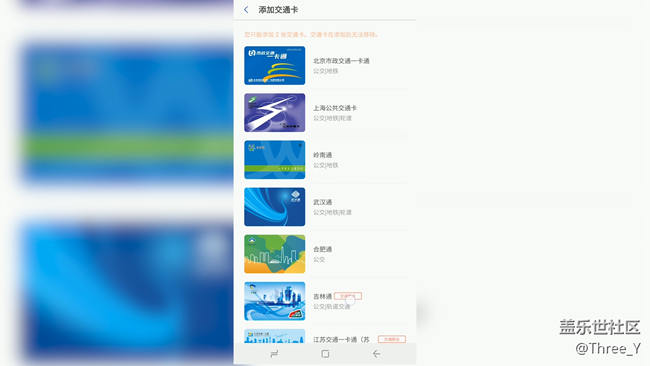Tap the Back navigation icon
This screenshot has width=650, height=366.
pos(376,354)
